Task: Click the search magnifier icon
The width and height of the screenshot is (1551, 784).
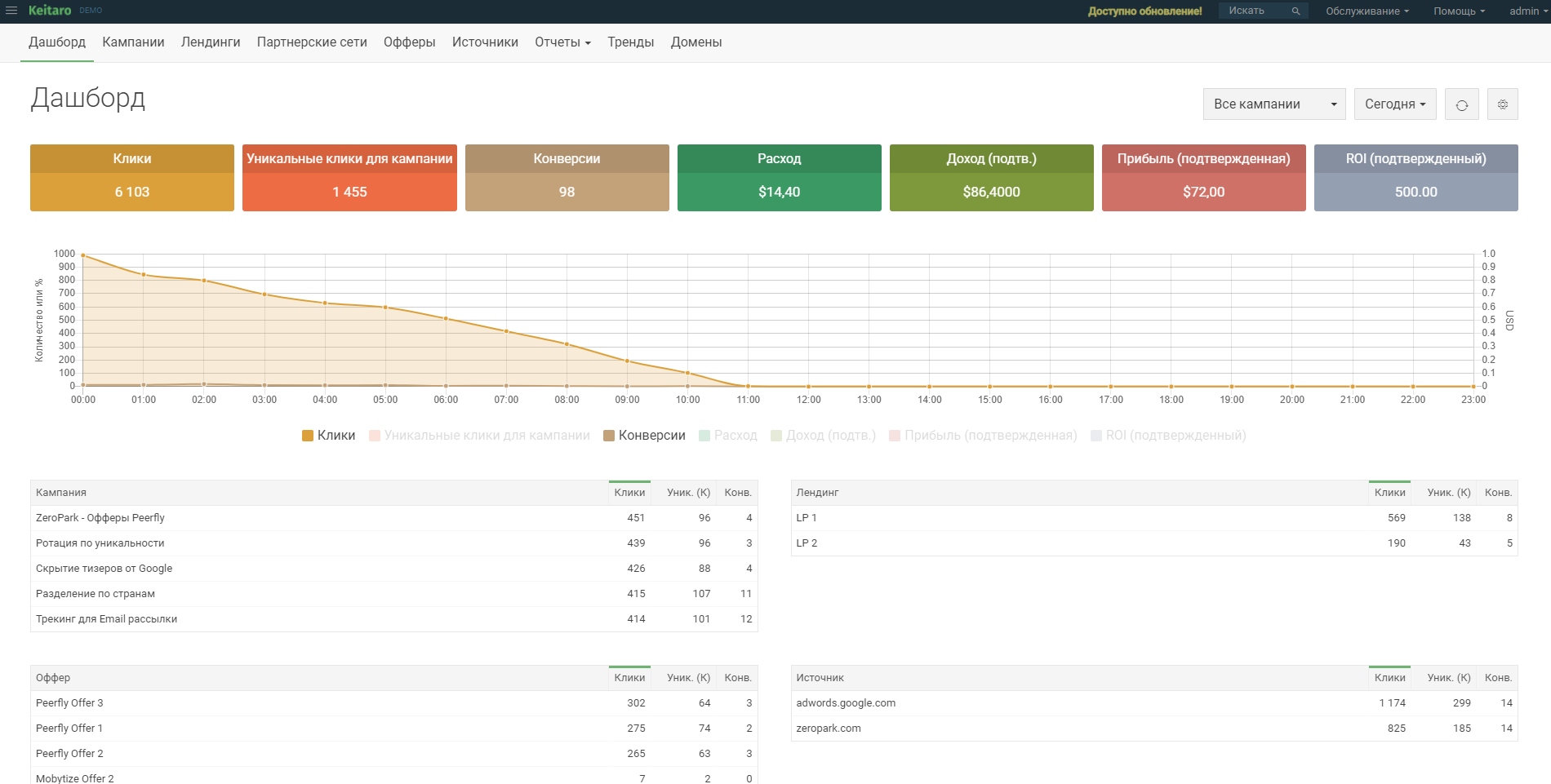Action: (1295, 11)
